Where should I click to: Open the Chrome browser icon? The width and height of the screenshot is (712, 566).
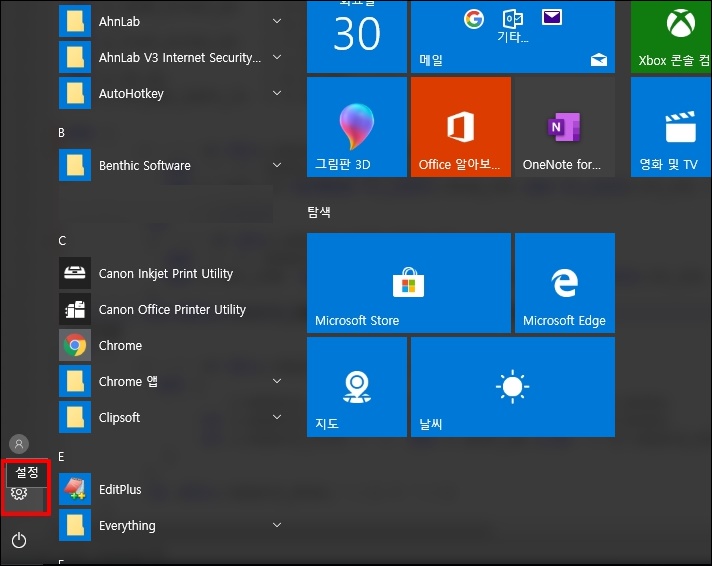75,345
